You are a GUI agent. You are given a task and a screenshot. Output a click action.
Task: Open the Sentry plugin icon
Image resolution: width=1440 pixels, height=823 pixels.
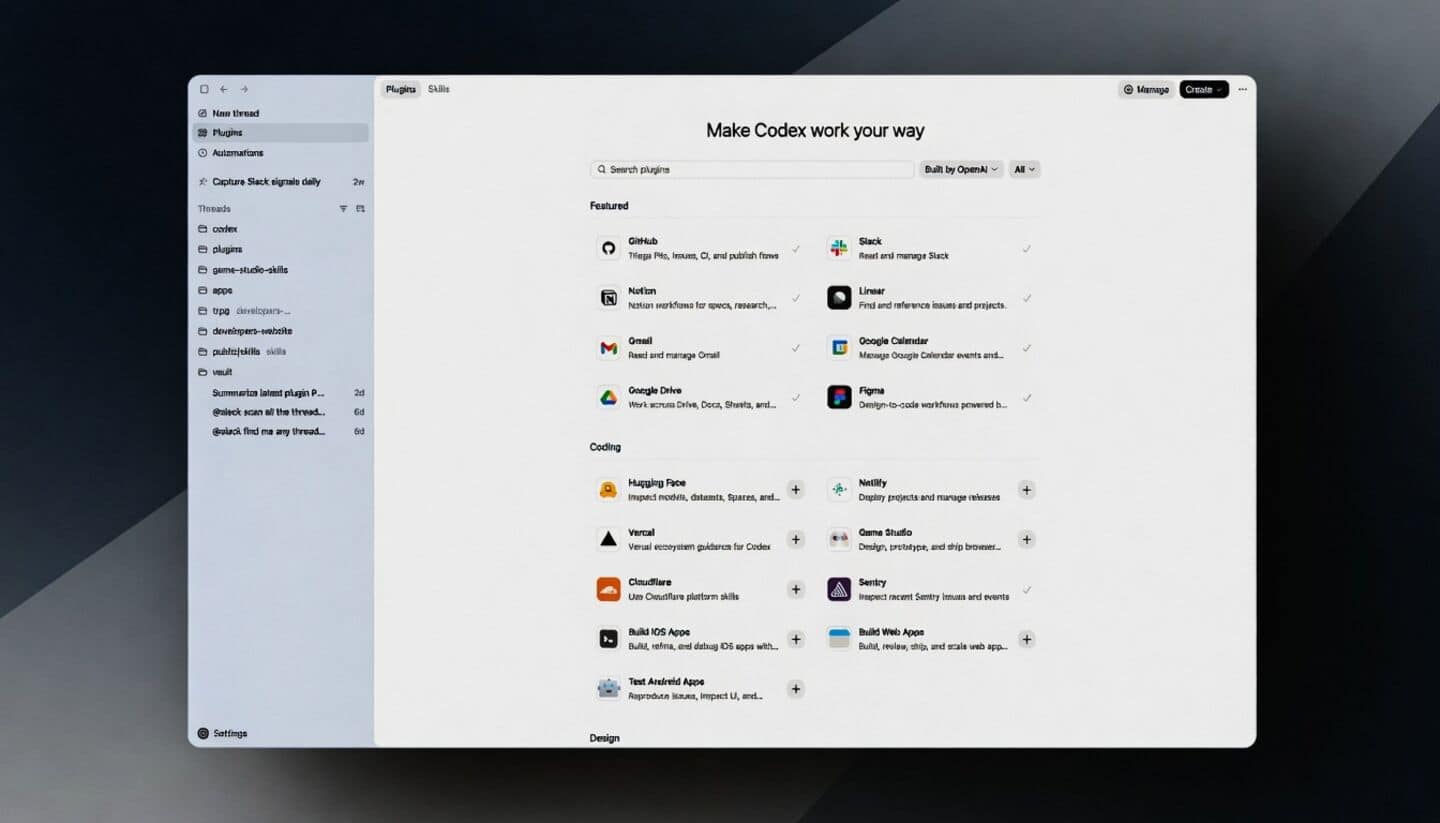point(839,590)
